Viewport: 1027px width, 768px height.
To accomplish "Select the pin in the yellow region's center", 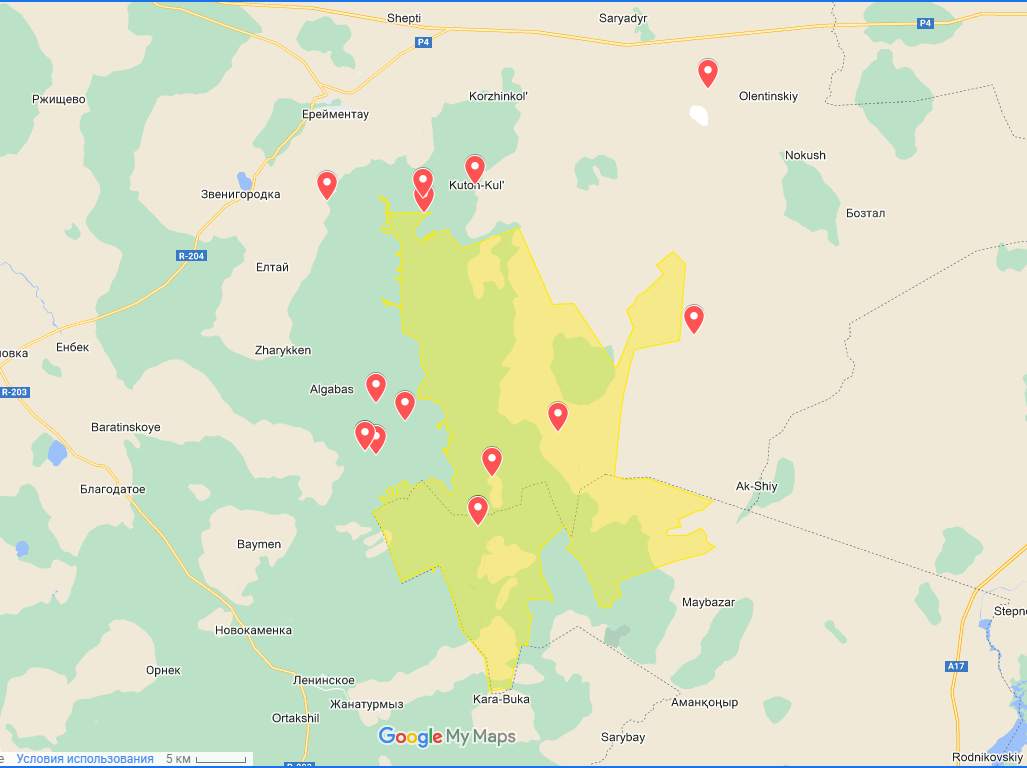I will (x=492, y=462).
